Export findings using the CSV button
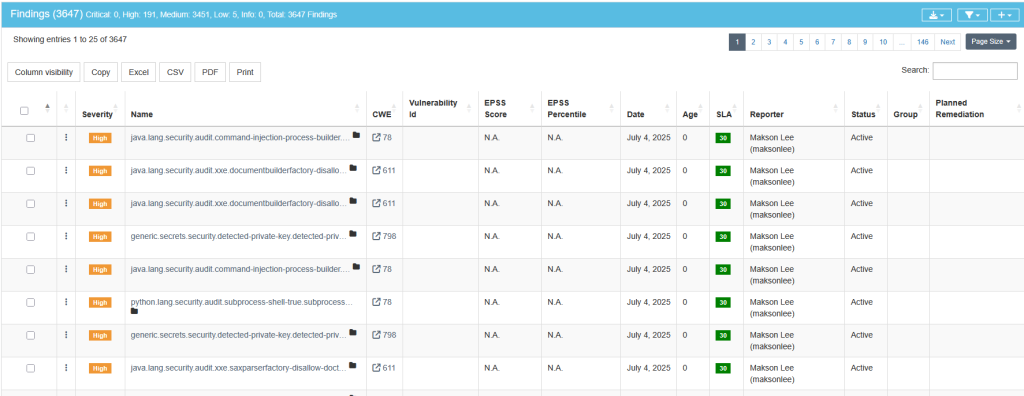The width and height of the screenshot is (1024, 396). click(x=175, y=73)
